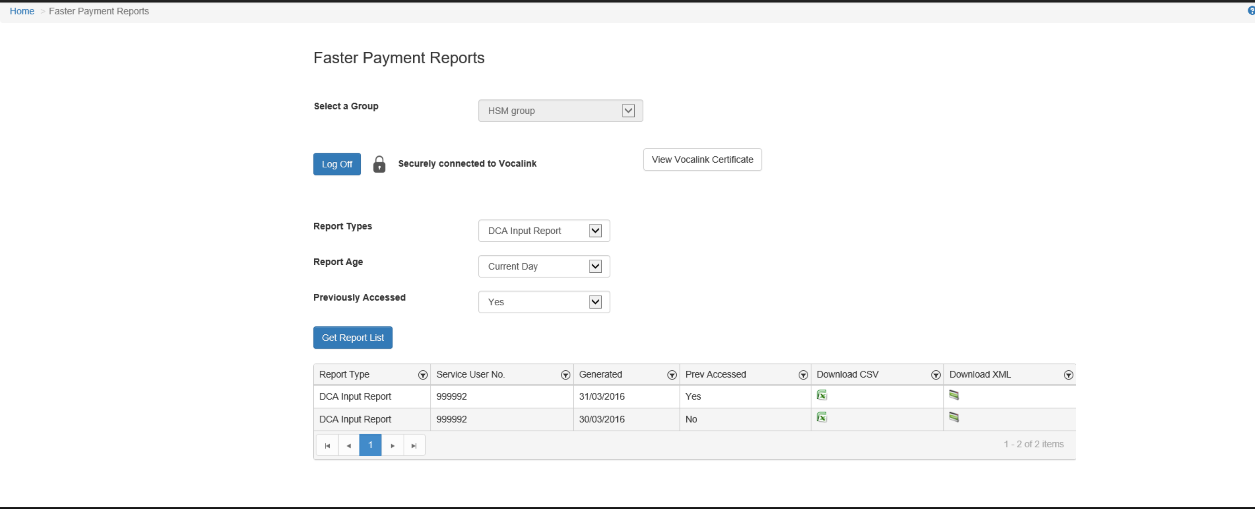Image resolution: width=1255 pixels, height=509 pixels.
Task: Open filter menu on Download CSV column
Action: (x=936, y=375)
